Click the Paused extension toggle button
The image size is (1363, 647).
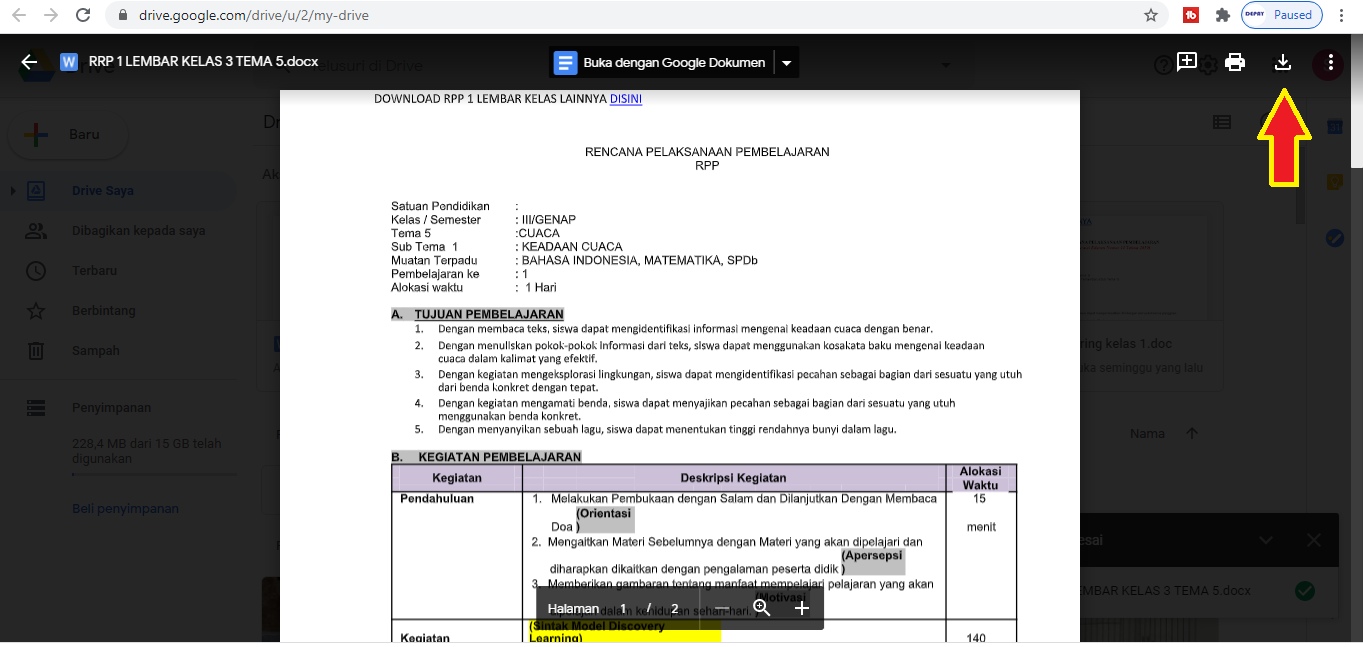(x=1283, y=15)
